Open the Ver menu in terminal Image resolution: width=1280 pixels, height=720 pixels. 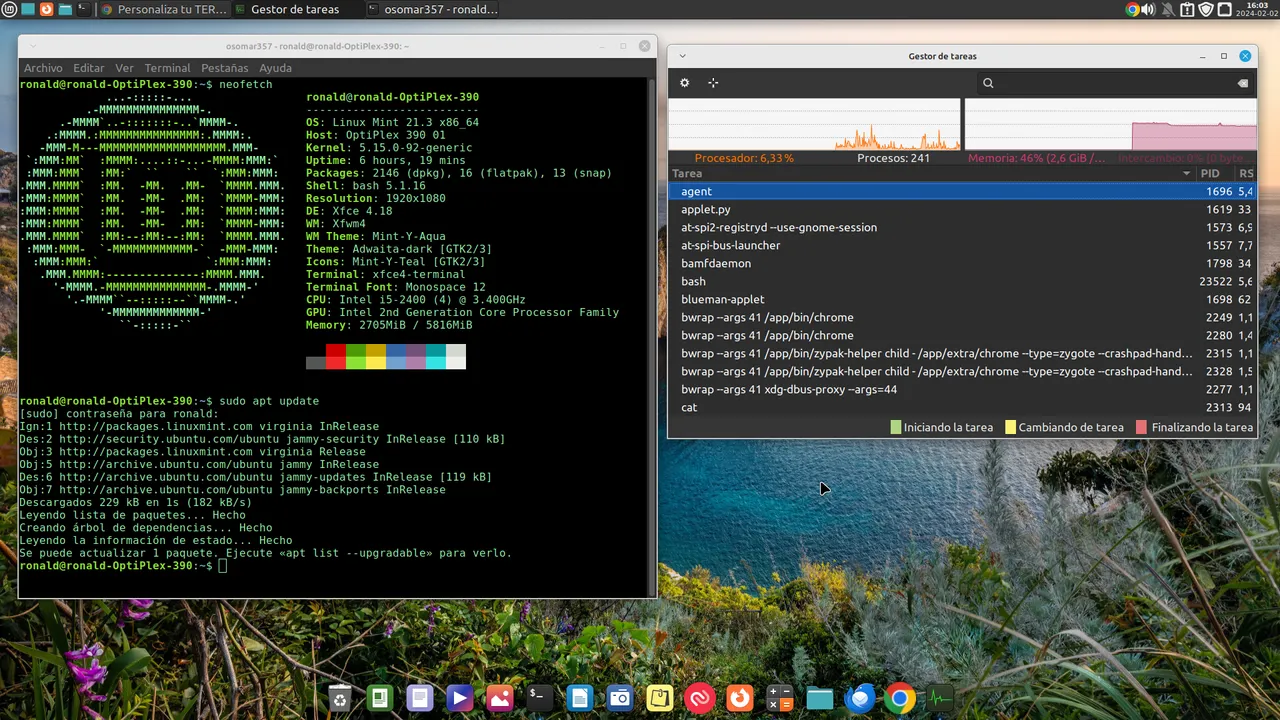click(124, 68)
